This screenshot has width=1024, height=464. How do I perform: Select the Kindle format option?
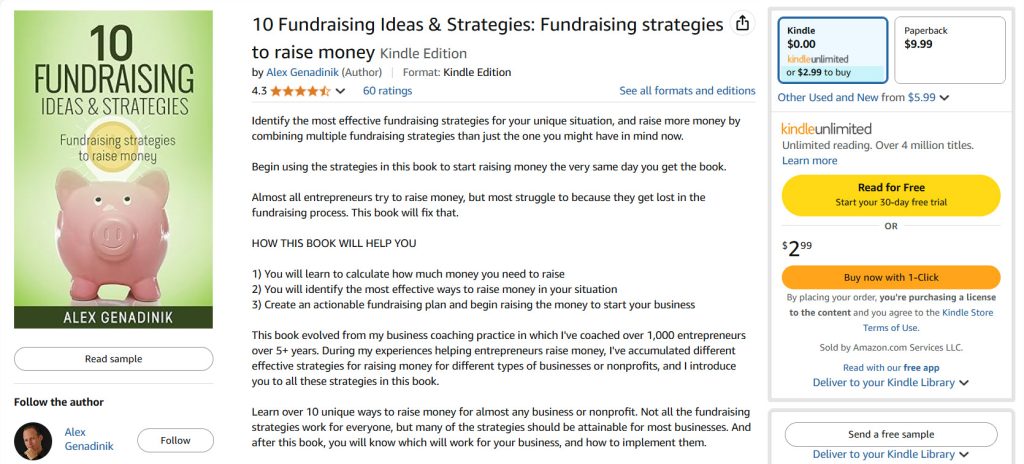pyautogui.click(x=832, y=50)
